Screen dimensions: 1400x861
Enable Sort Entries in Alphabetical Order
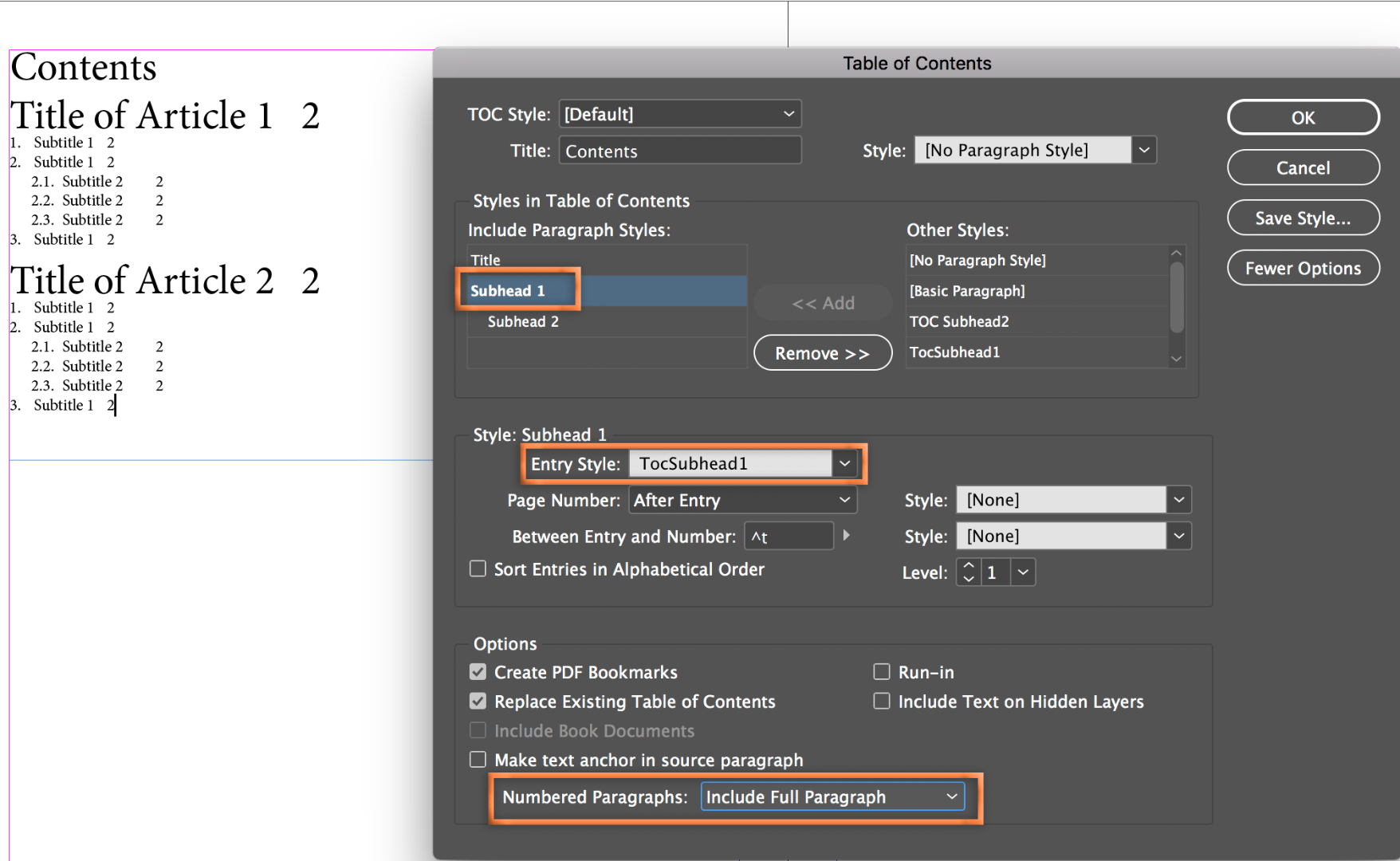click(478, 568)
